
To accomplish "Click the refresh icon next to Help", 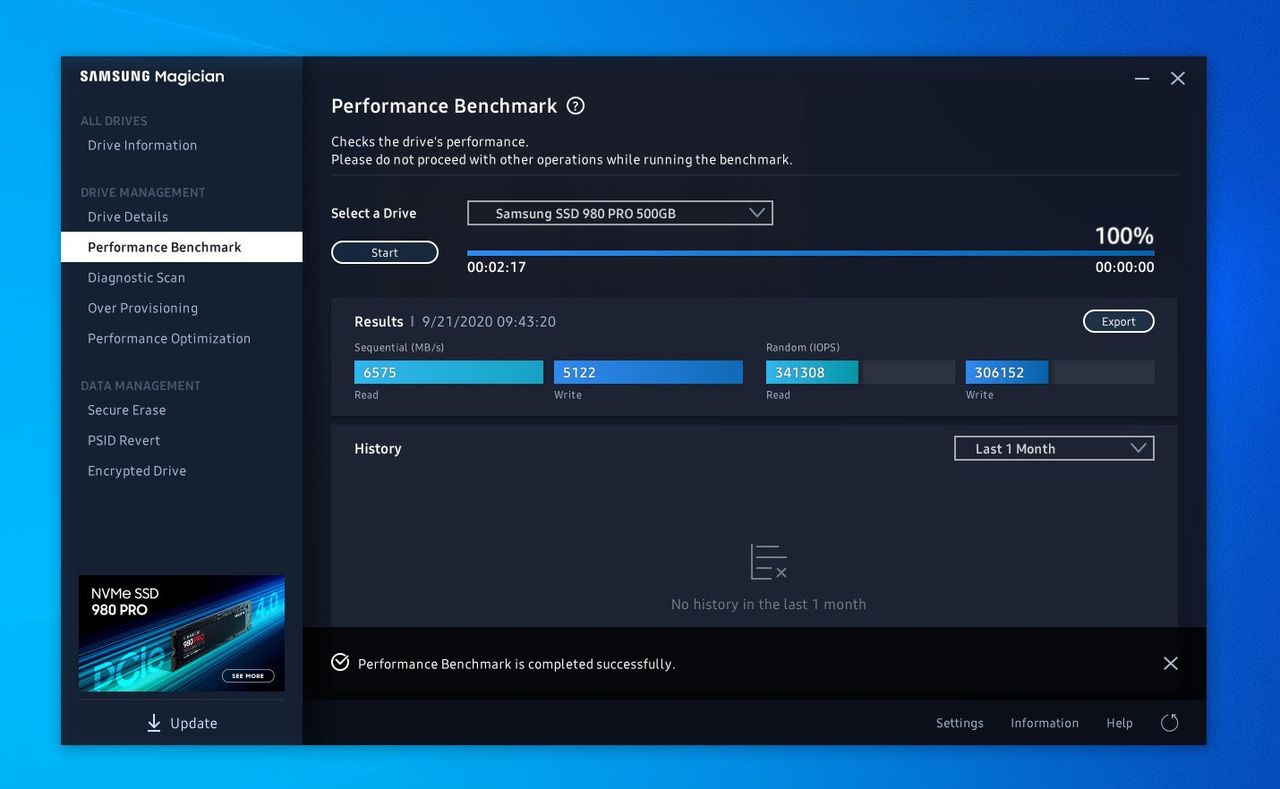I will (1169, 723).
